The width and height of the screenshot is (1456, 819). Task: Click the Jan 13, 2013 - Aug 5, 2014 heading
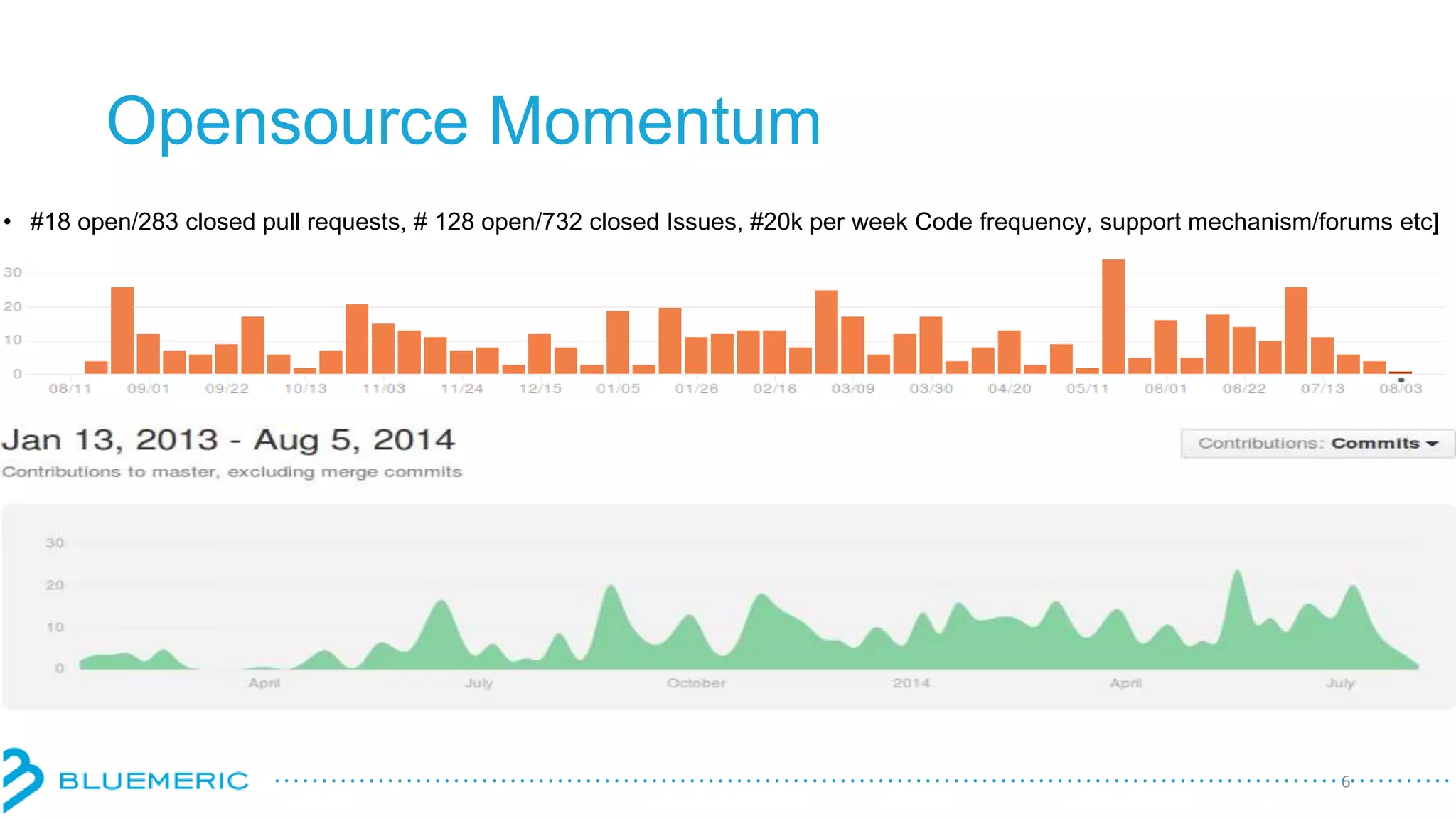click(228, 440)
